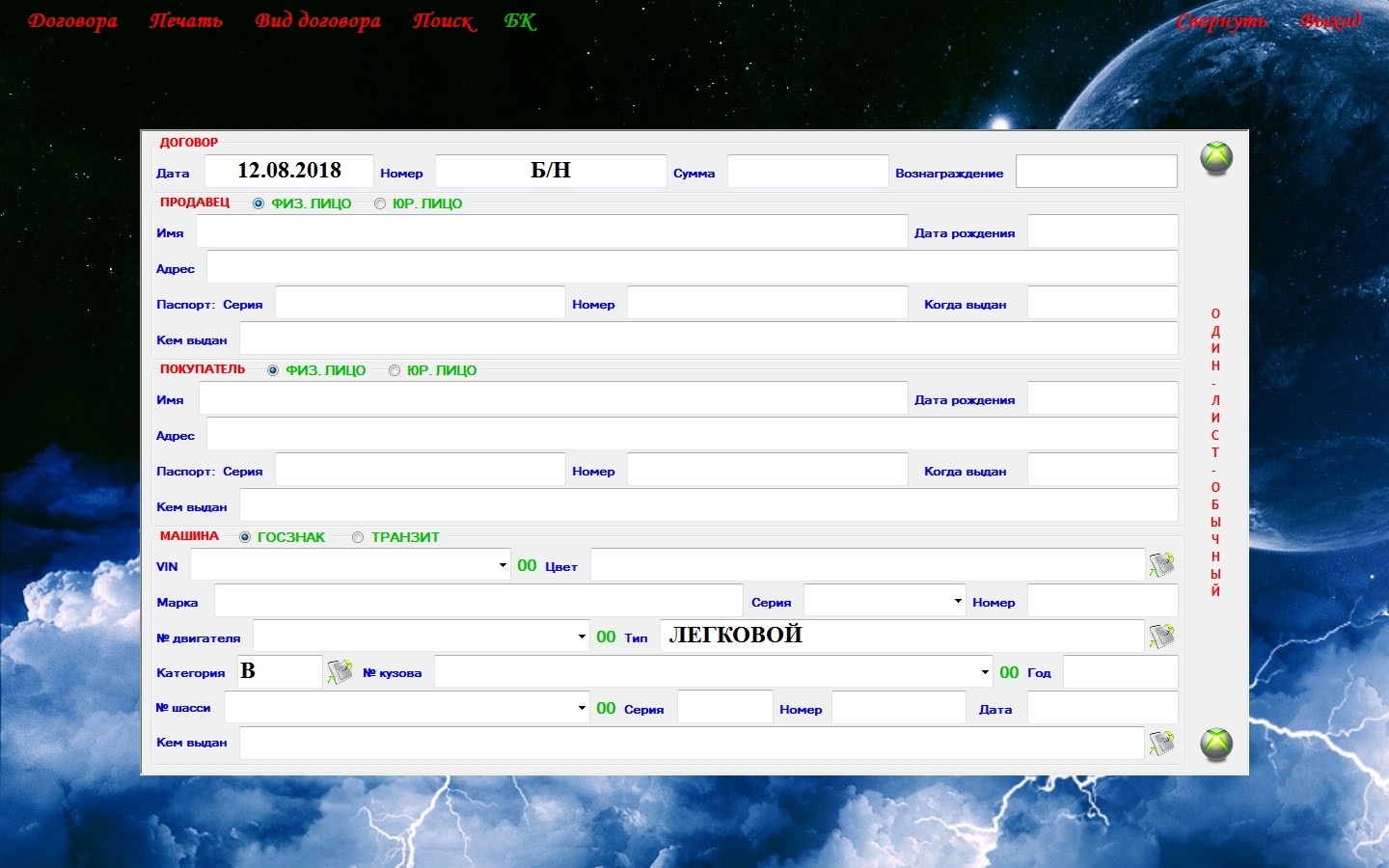The width and height of the screenshot is (1389, 868).
Task: Click the Цвет input field
Action: point(868,565)
